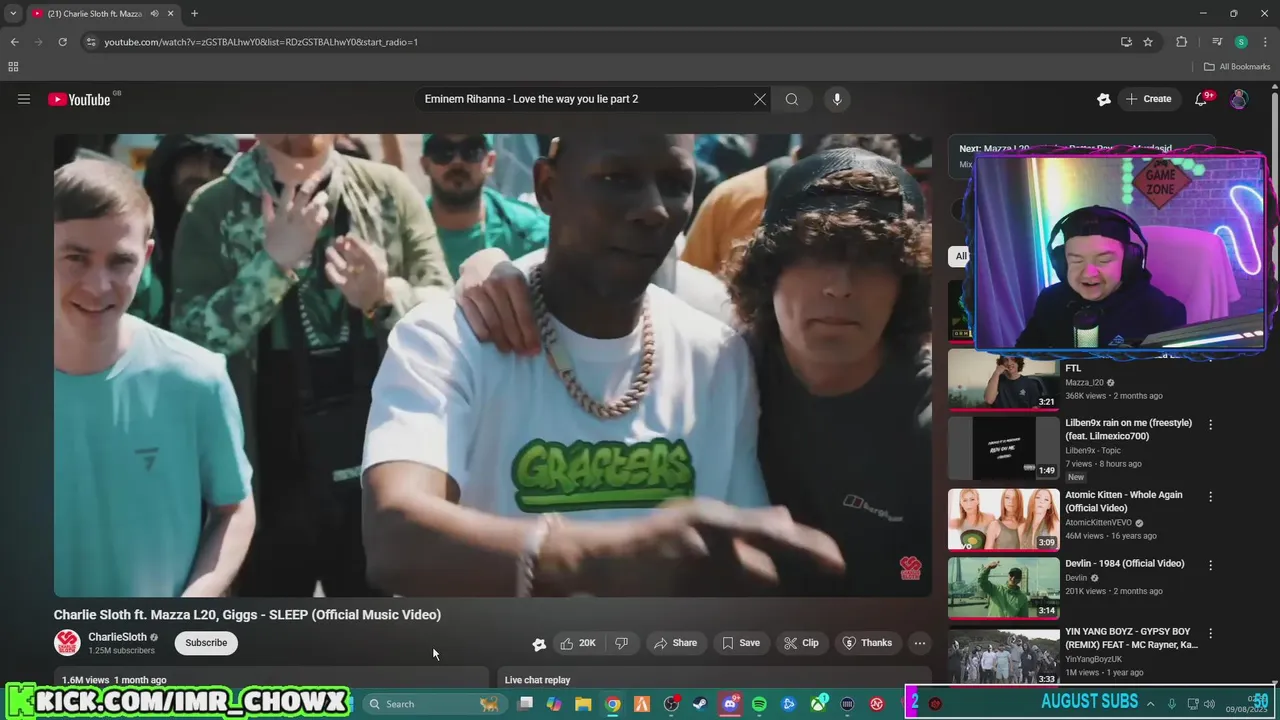Click the address bar URL

tap(261, 42)
